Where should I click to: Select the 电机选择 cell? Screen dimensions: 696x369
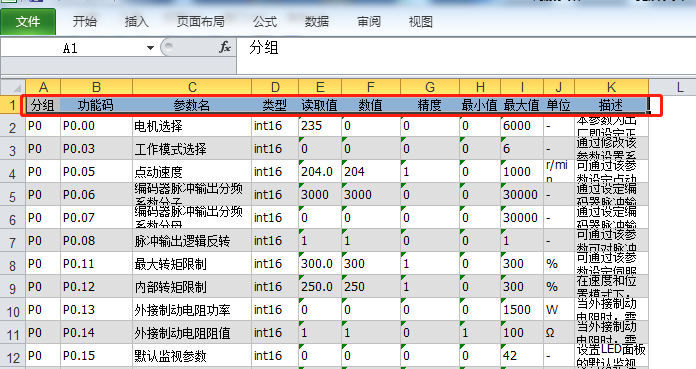tap(192, 127)
